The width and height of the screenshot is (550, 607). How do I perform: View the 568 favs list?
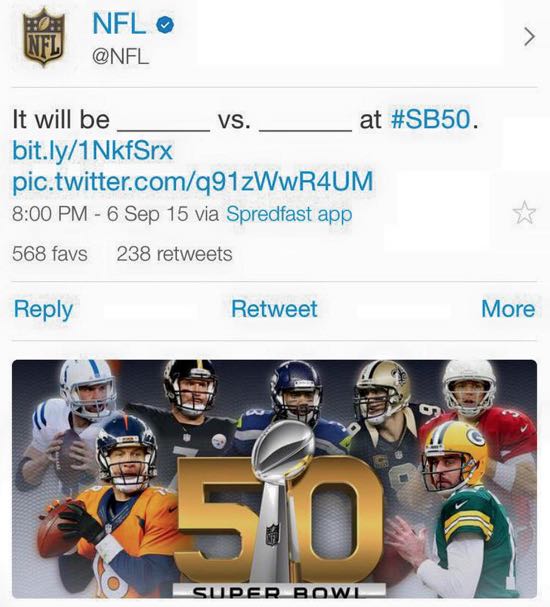(x=50, y=254)
